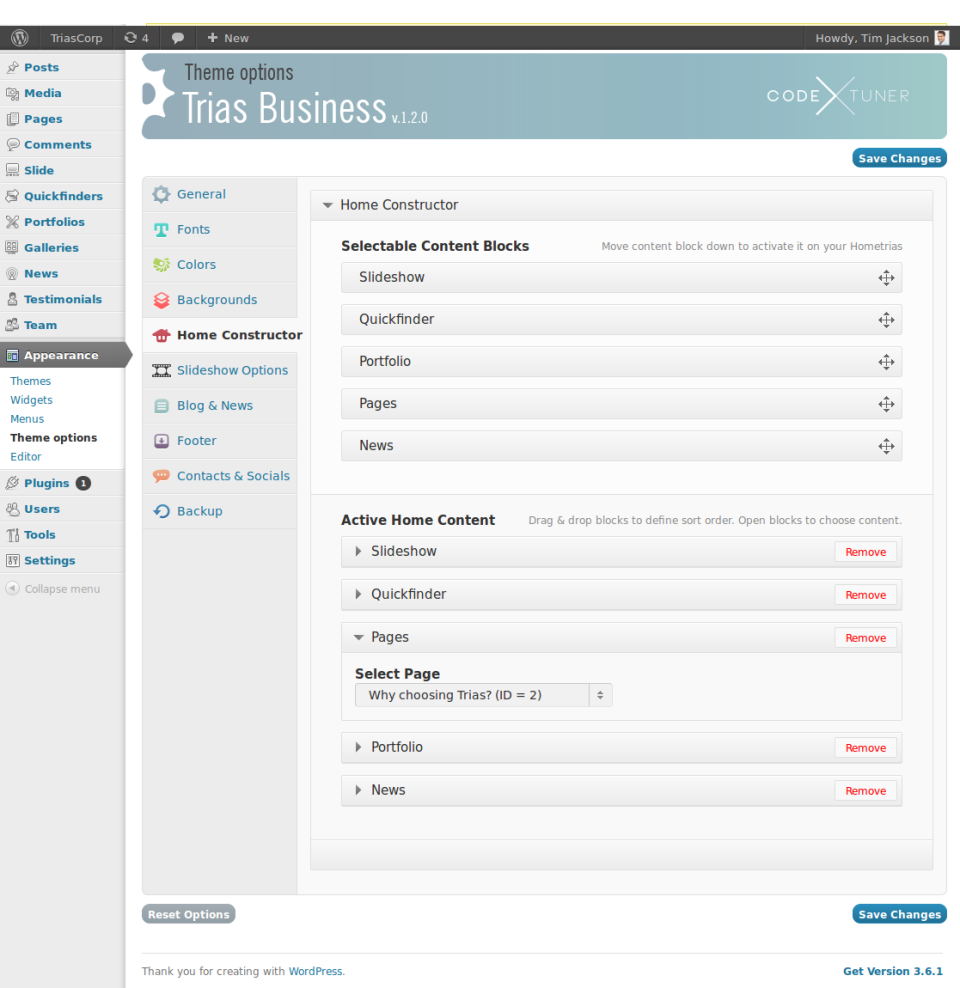Click the News sidebar icon
The height and width of the screenshot is (988, 960).
tap(12, 274)
